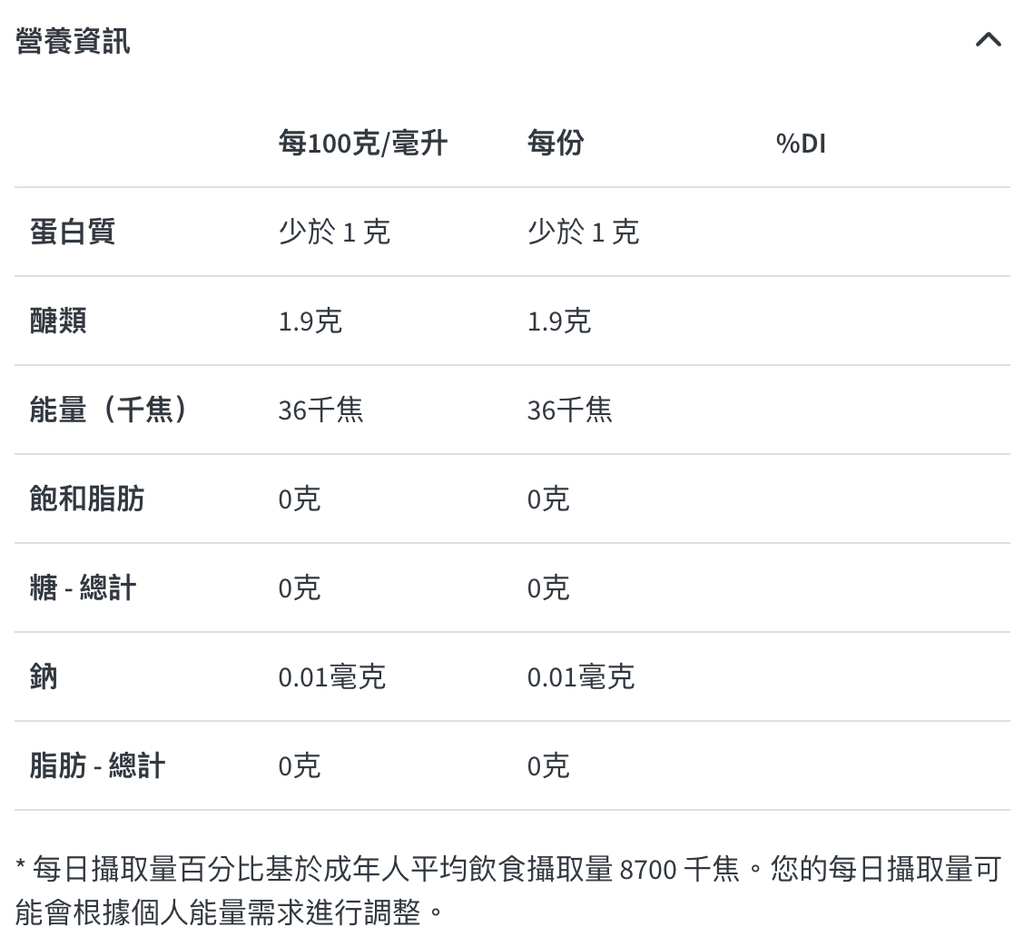Select the 少於 1 克 protein value
1024x948 pixels.
[334, 232]
